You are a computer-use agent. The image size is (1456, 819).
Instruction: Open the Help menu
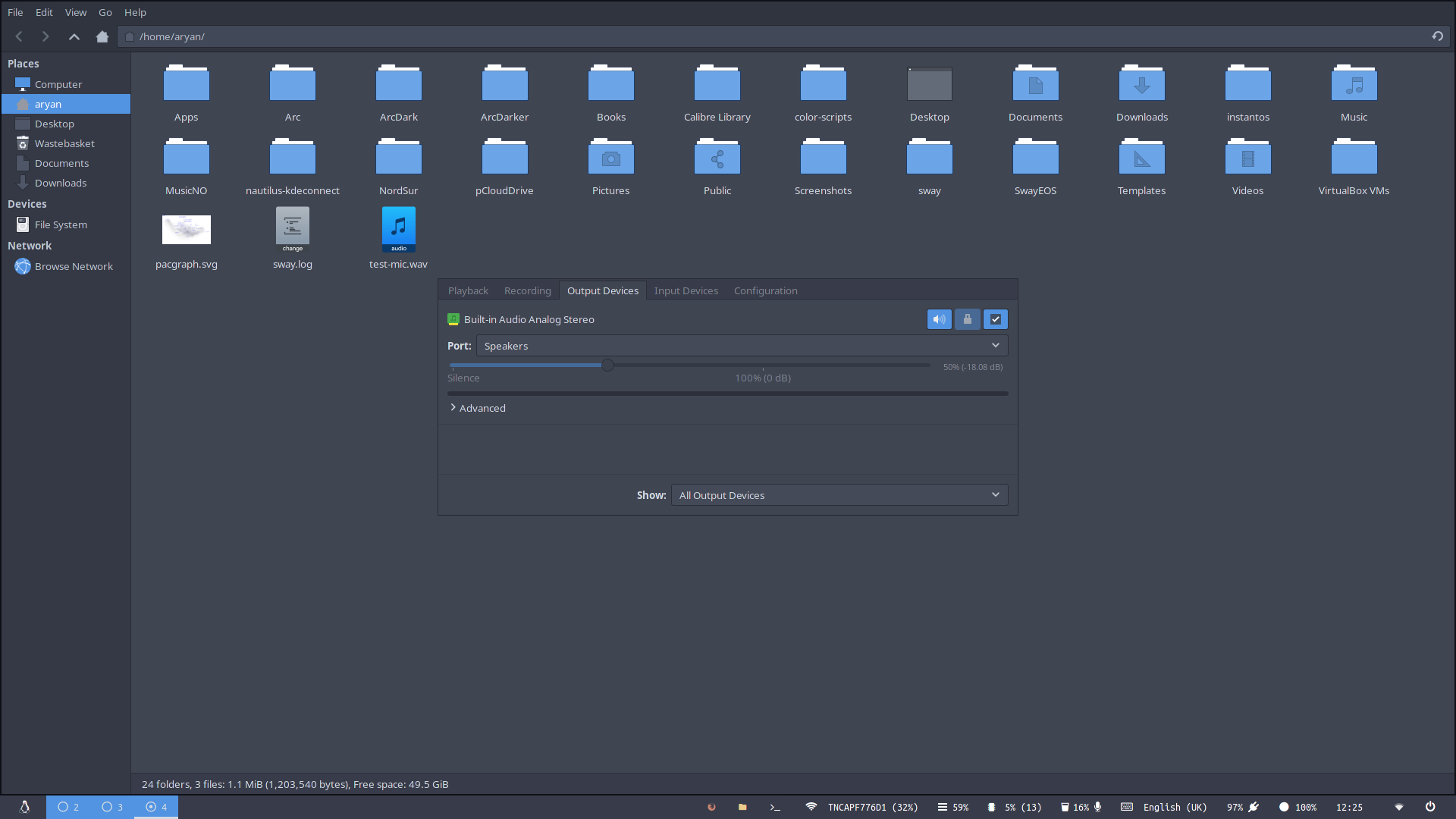tap(135, 12)
